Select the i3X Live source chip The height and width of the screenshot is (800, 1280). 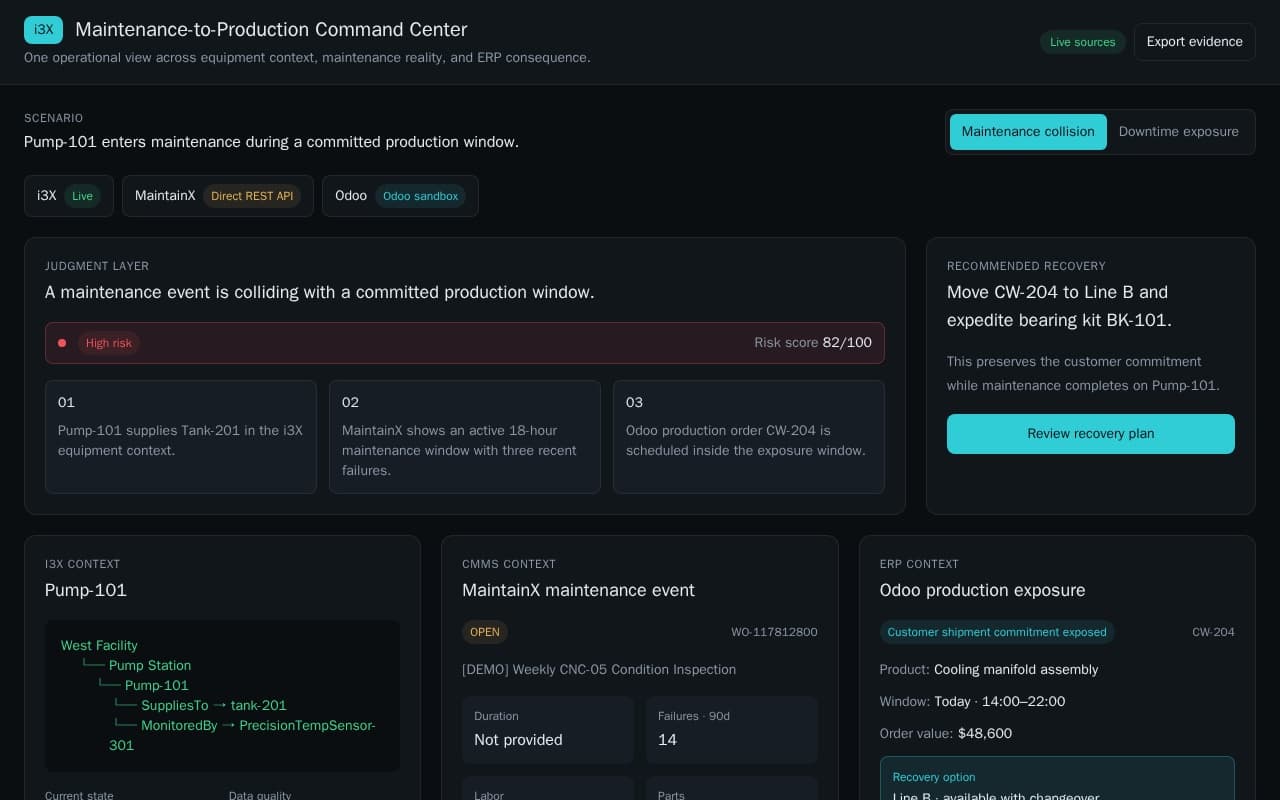(69, 196)
